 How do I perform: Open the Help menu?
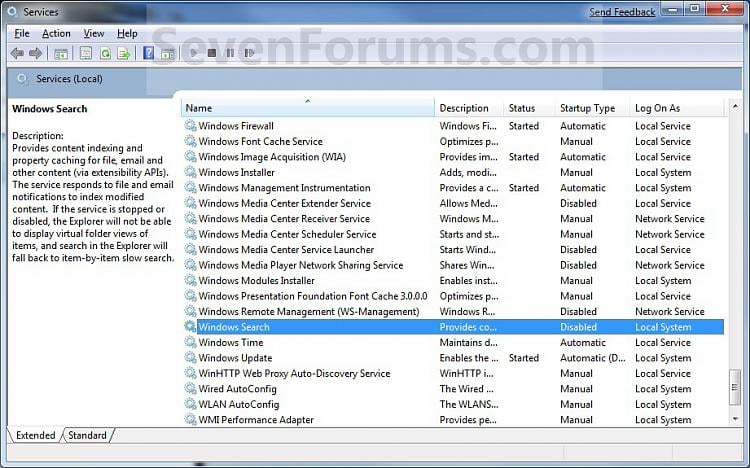click(127, 33)
